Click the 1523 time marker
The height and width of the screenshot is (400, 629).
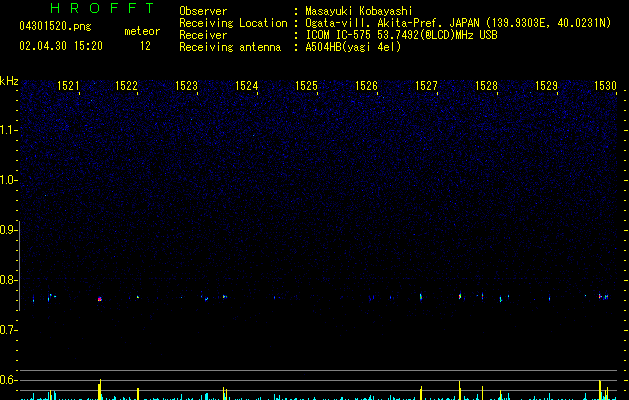click(187, 86)
